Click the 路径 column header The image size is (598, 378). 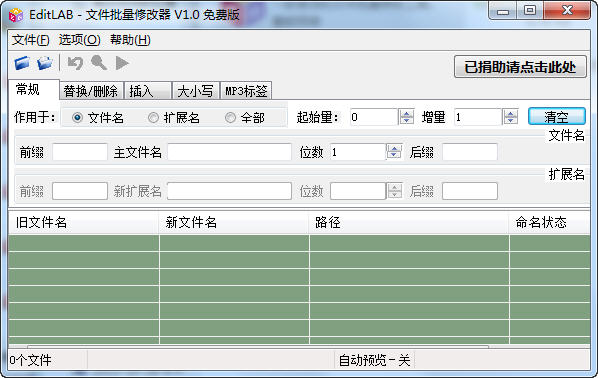(408, 222)
